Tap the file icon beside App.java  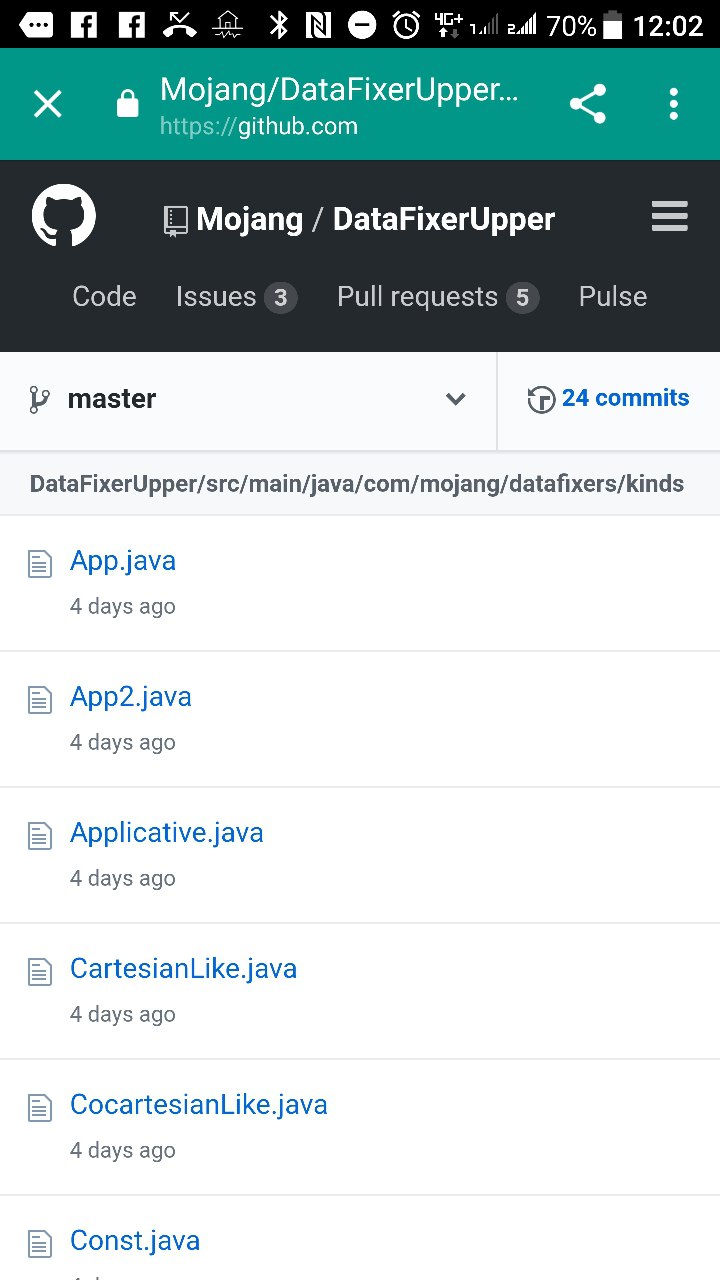(39, 564)
